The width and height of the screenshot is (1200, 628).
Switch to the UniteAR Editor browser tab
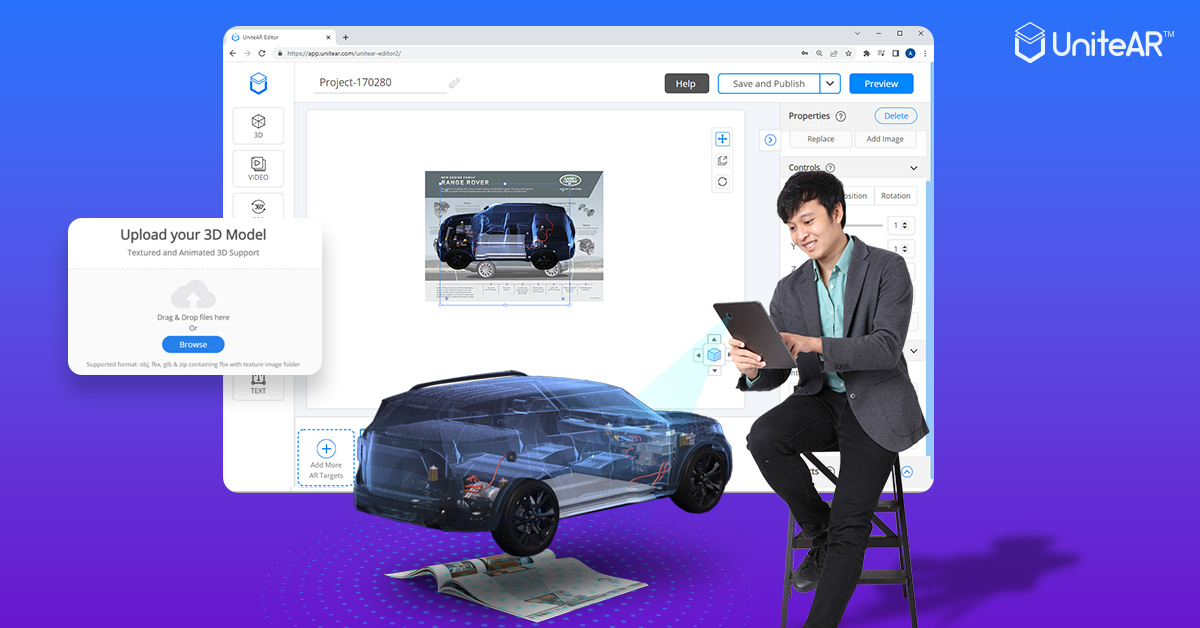tap(280, 37)
